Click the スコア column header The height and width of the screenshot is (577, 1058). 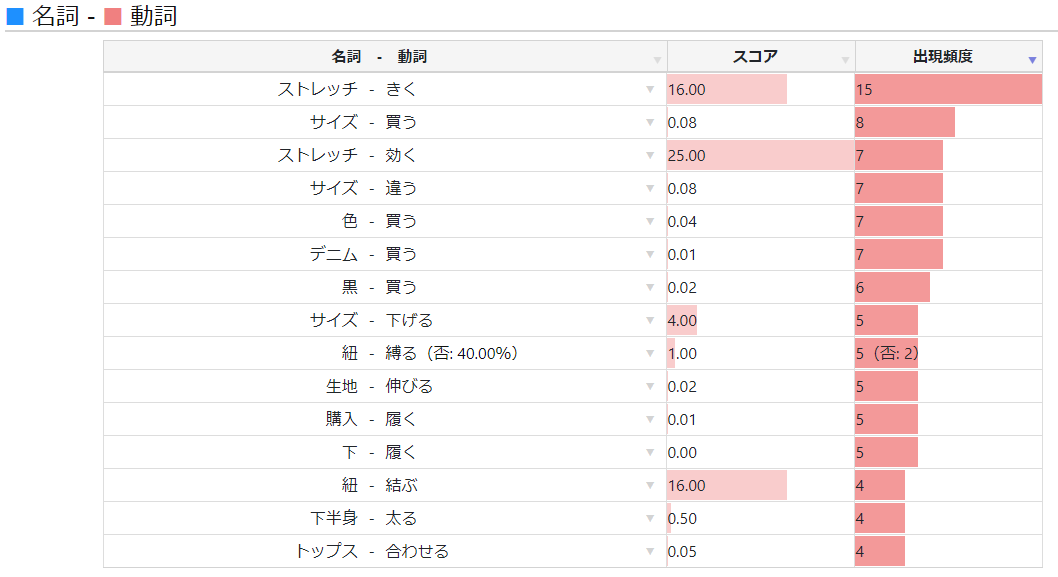(755, 57)
